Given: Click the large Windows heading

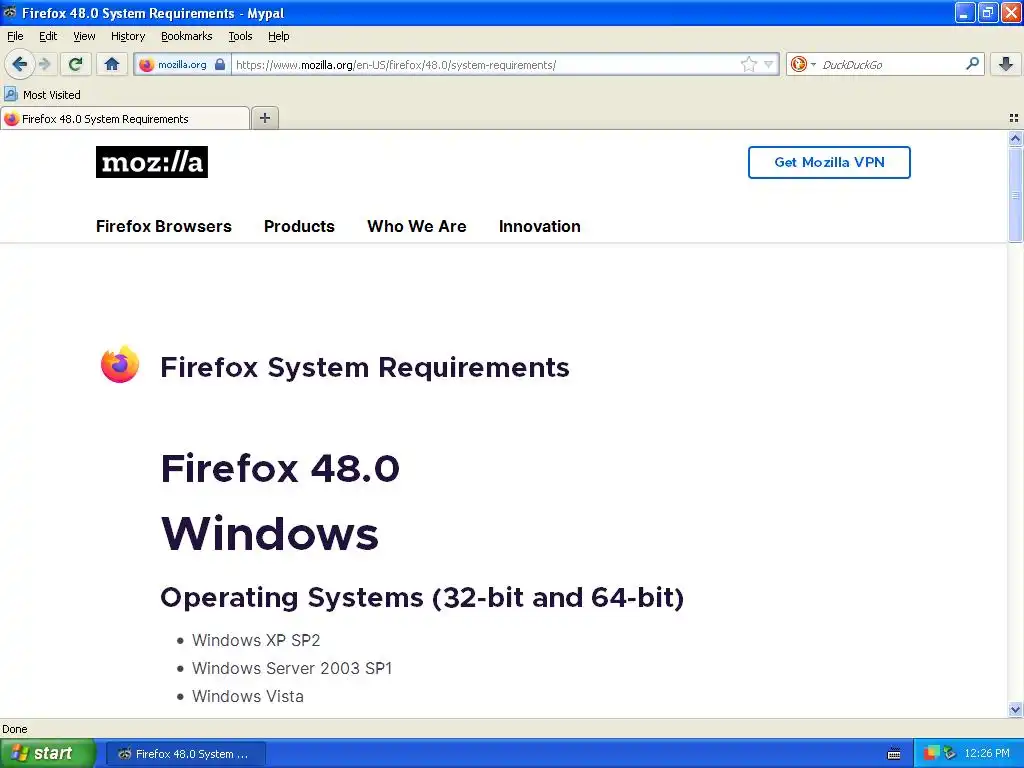Looking at the screenshot, I should pyautogui.click(x=270, y=533).
